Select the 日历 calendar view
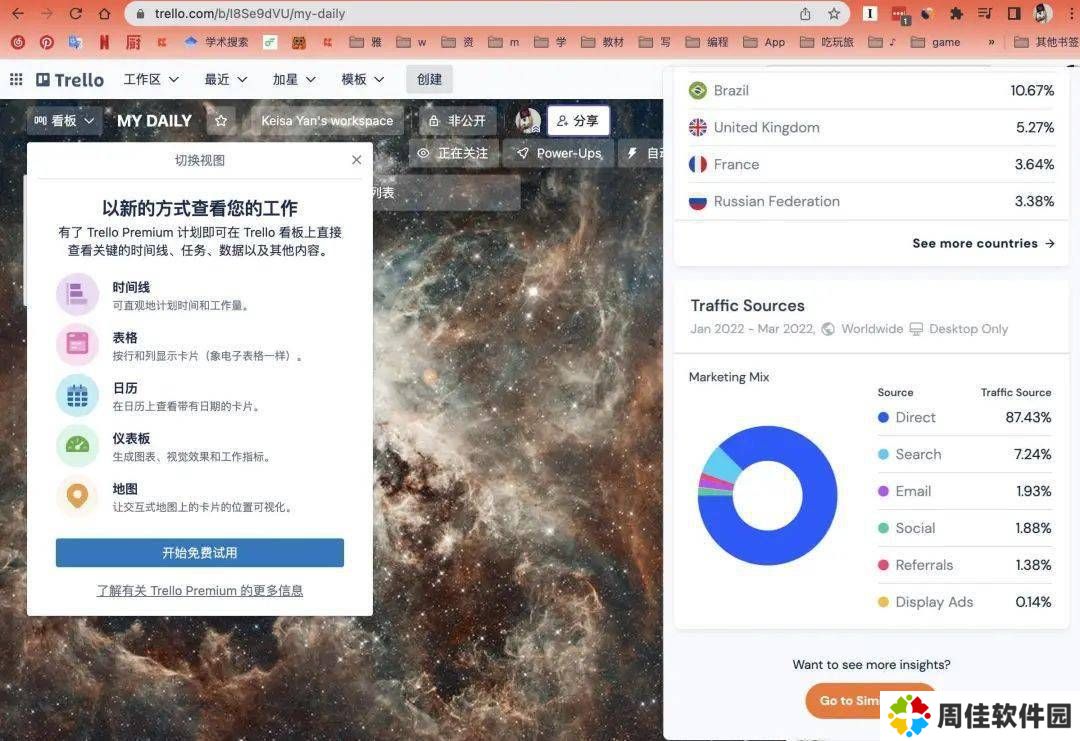 point(200,395)
